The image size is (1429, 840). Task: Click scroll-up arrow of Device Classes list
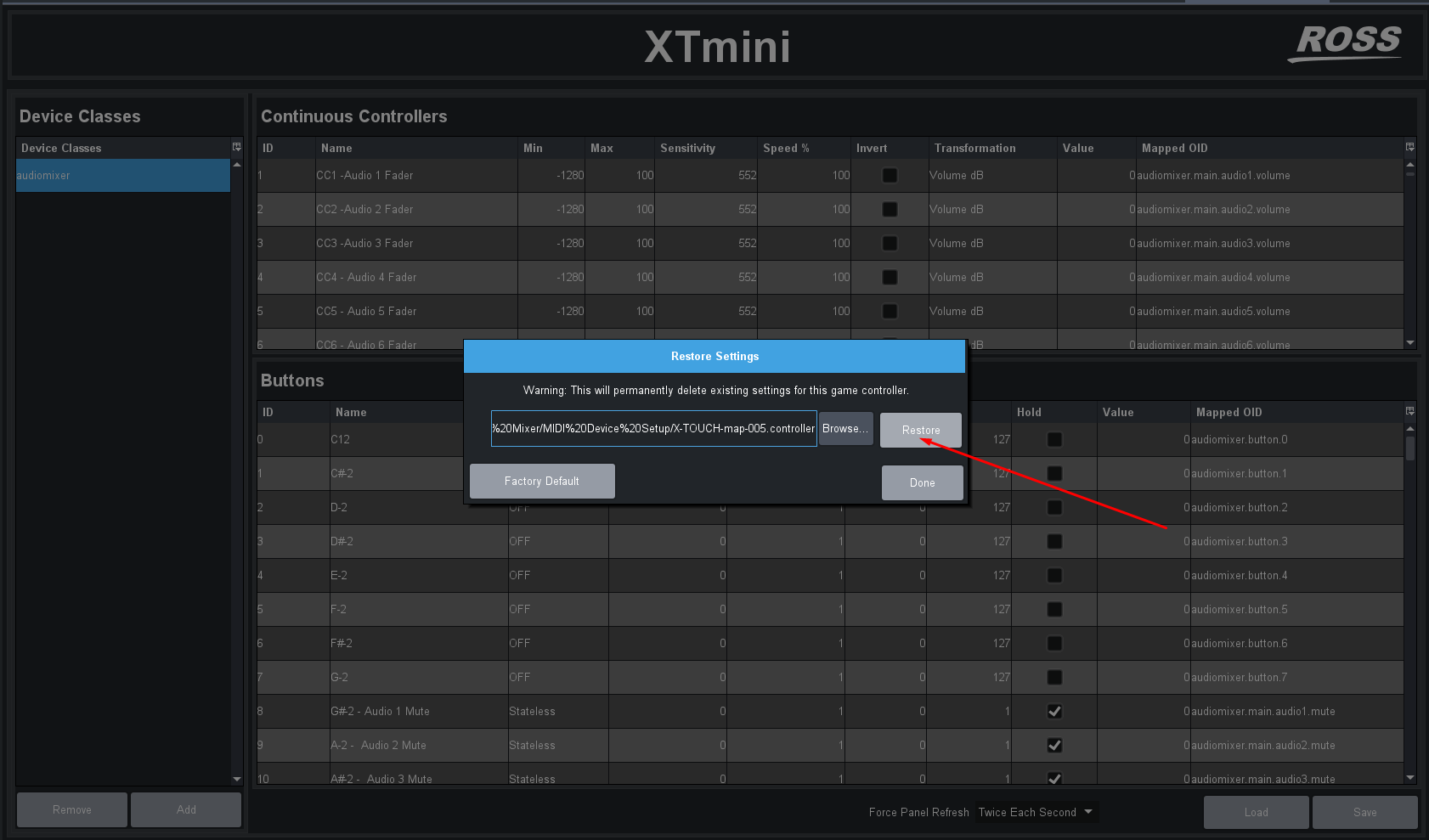[237, 165]
